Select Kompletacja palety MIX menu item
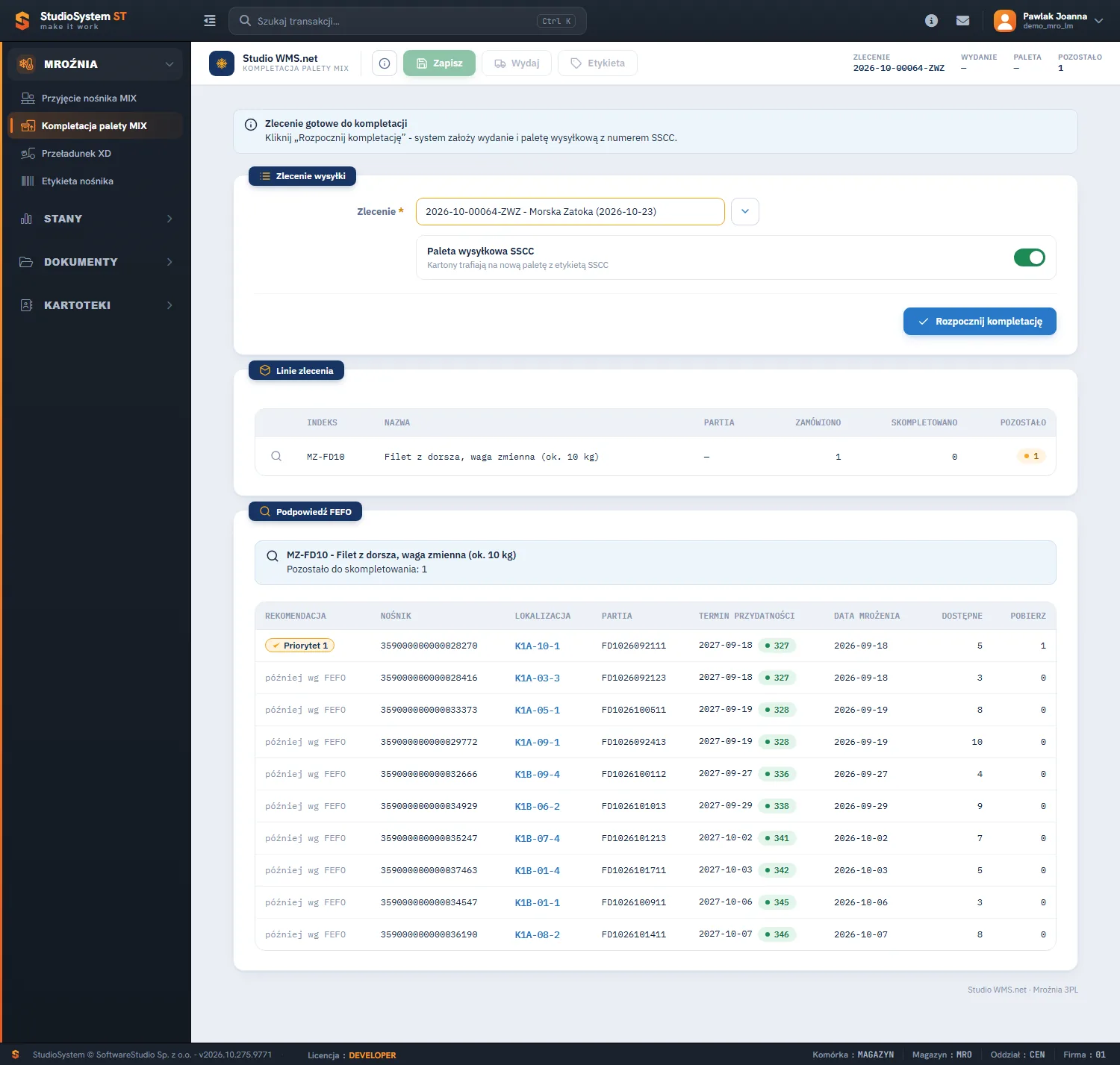Screen dimensions: 1120x1065 [96, 126]
